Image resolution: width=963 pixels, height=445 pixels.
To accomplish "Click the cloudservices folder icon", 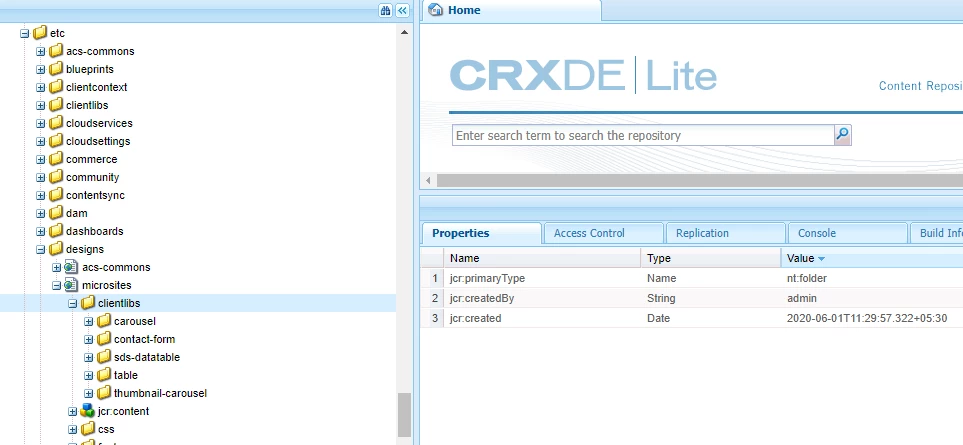I will (x=56, y=123).
